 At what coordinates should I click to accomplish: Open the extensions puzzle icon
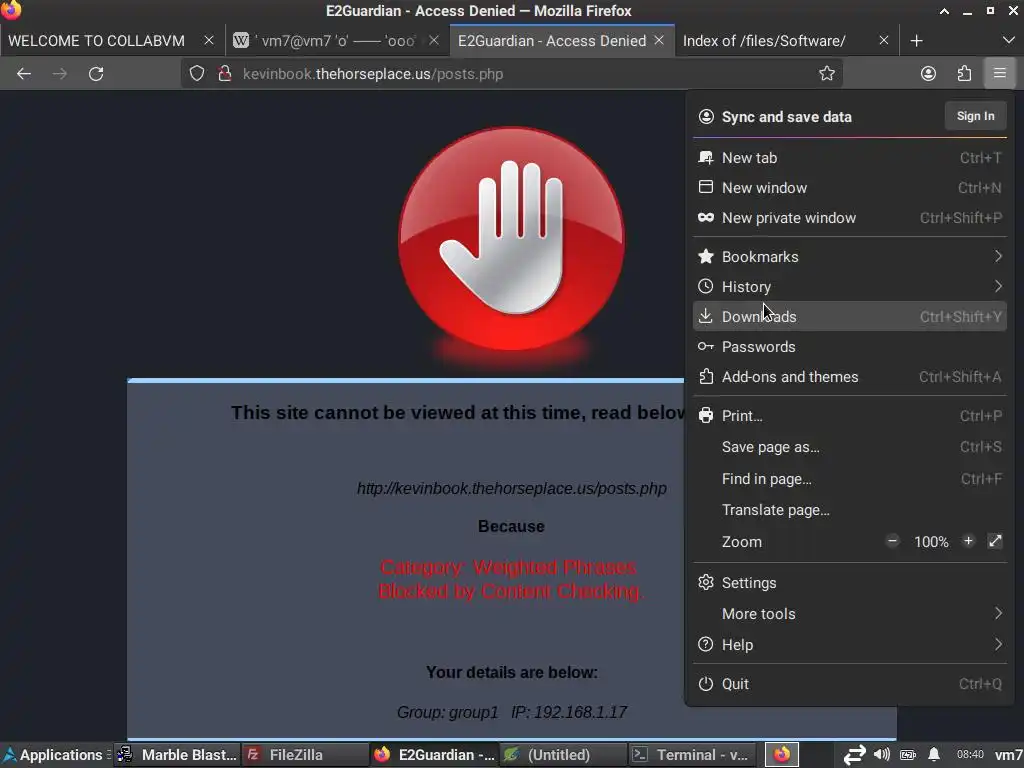[x=964, y=74]
